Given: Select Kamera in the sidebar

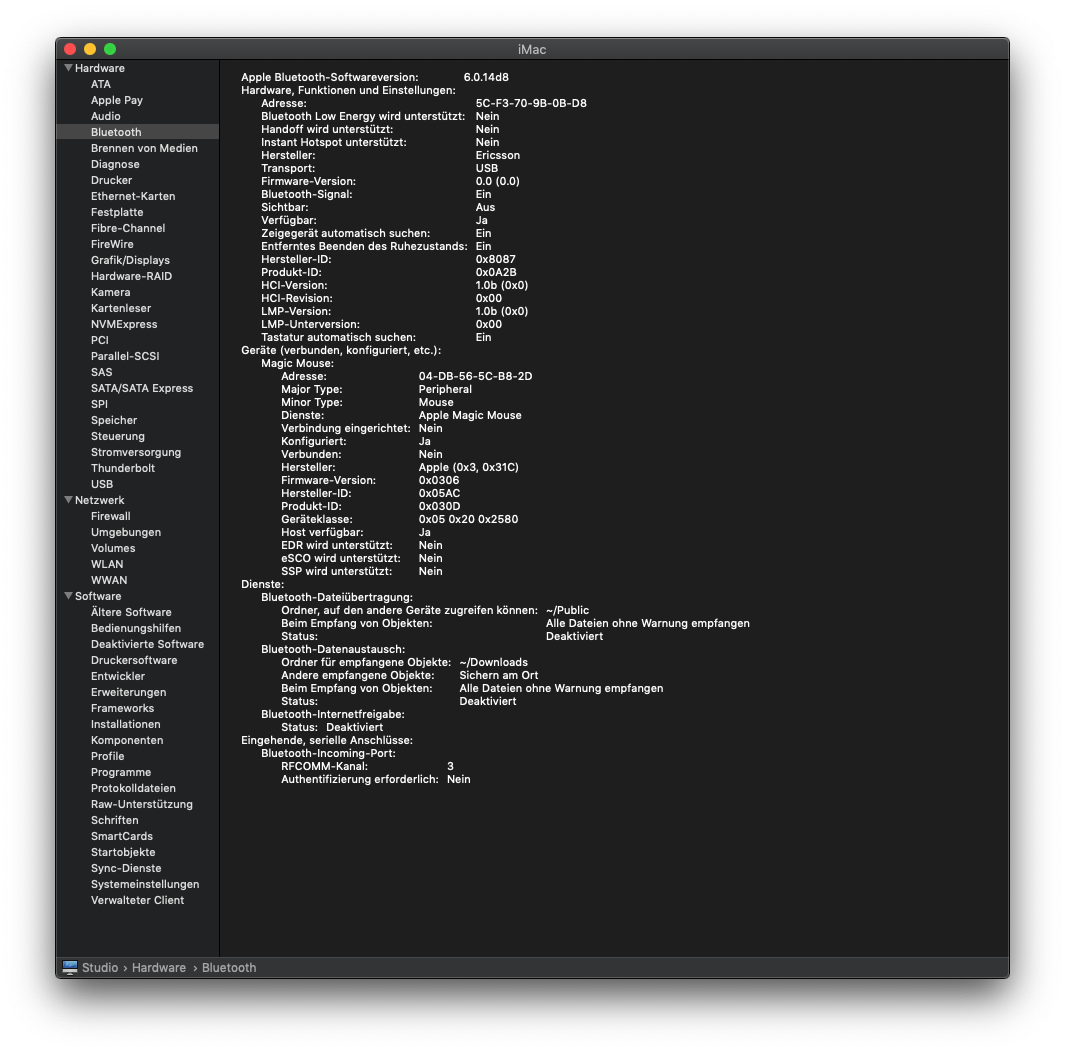Looking at the screenshot, I should tap(111, 292).
